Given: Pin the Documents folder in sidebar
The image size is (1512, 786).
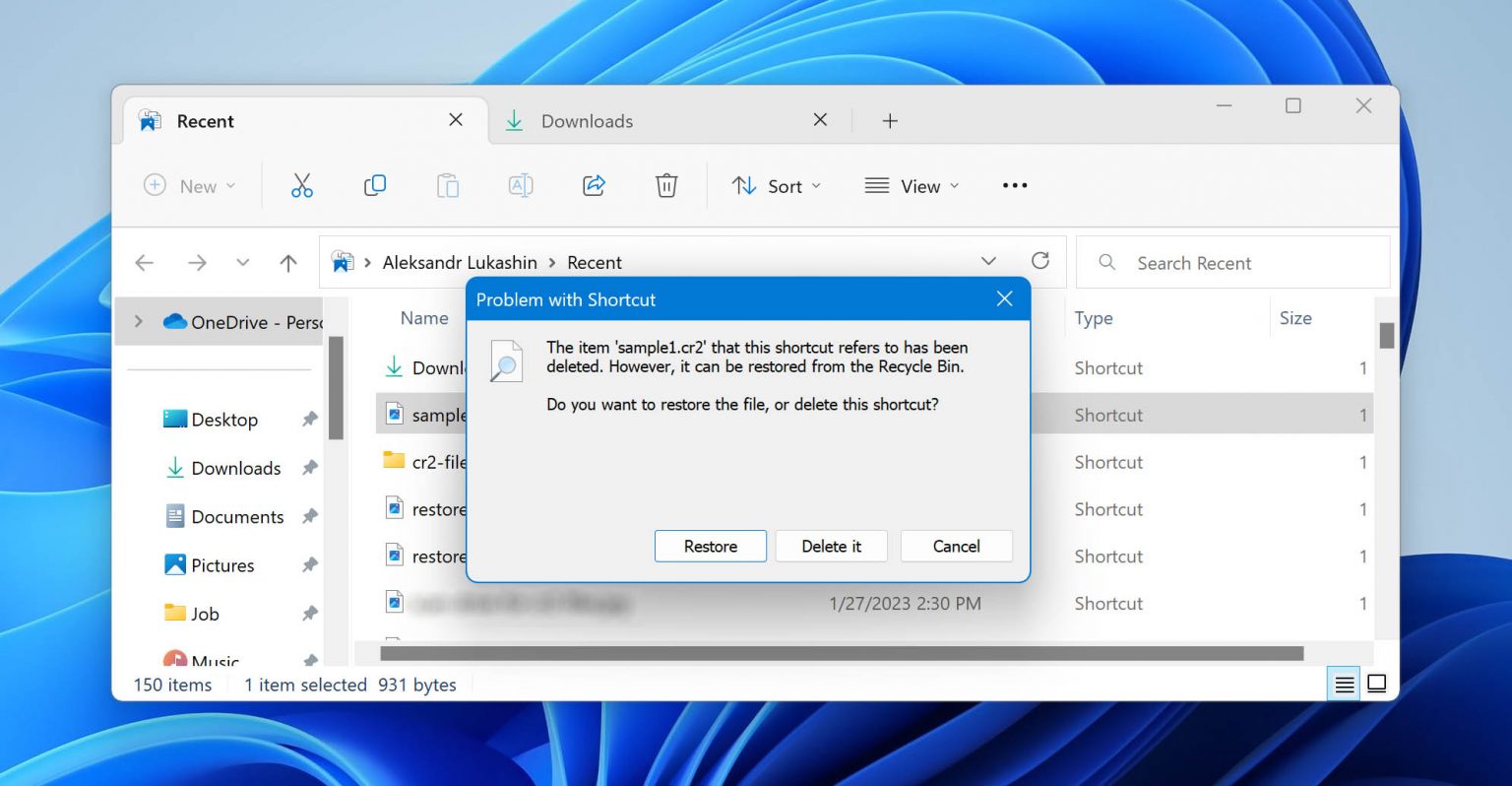Looking at the screenshot, I should click(310, 516).
